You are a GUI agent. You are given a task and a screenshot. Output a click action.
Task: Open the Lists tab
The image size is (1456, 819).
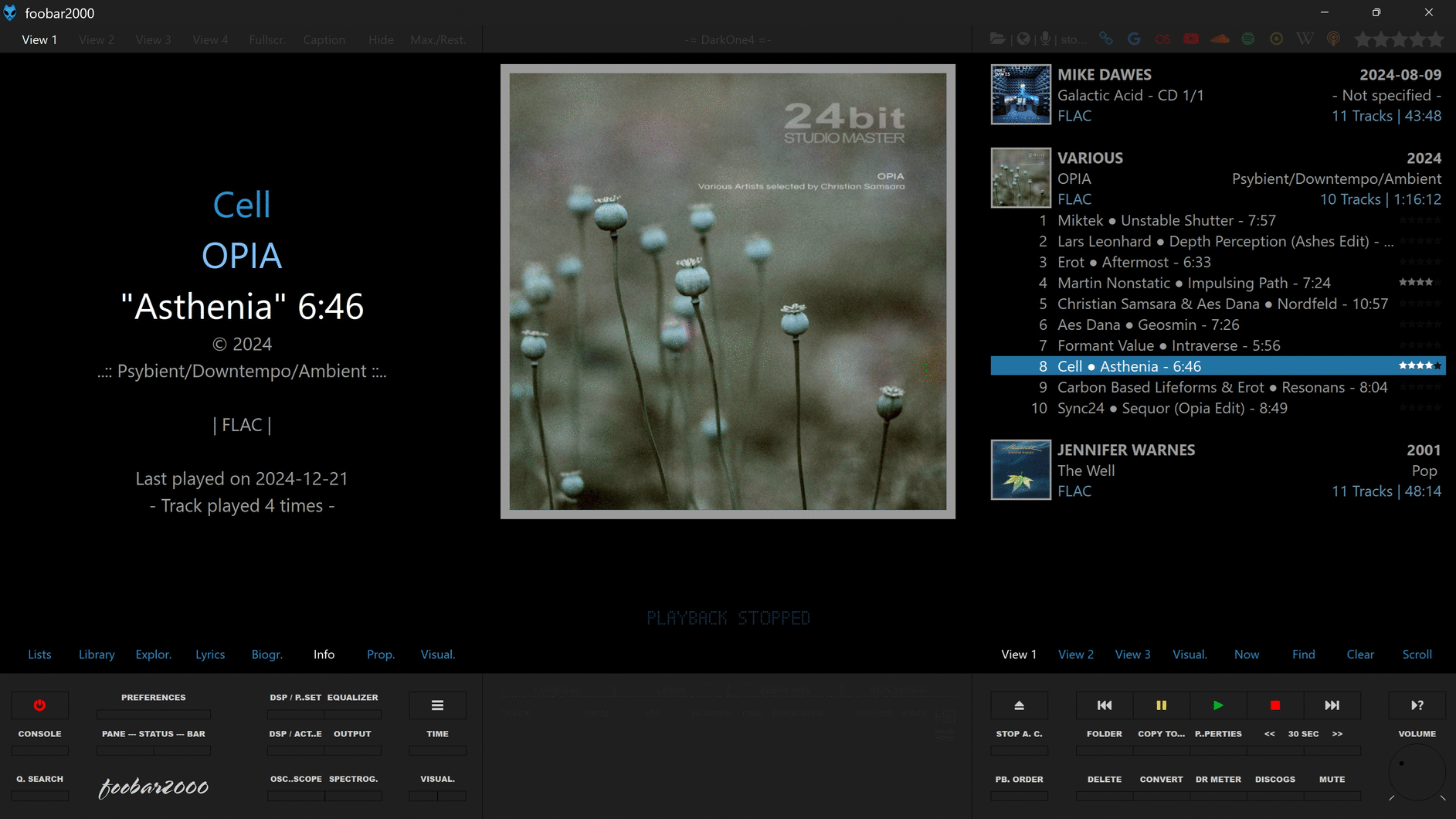39,654
